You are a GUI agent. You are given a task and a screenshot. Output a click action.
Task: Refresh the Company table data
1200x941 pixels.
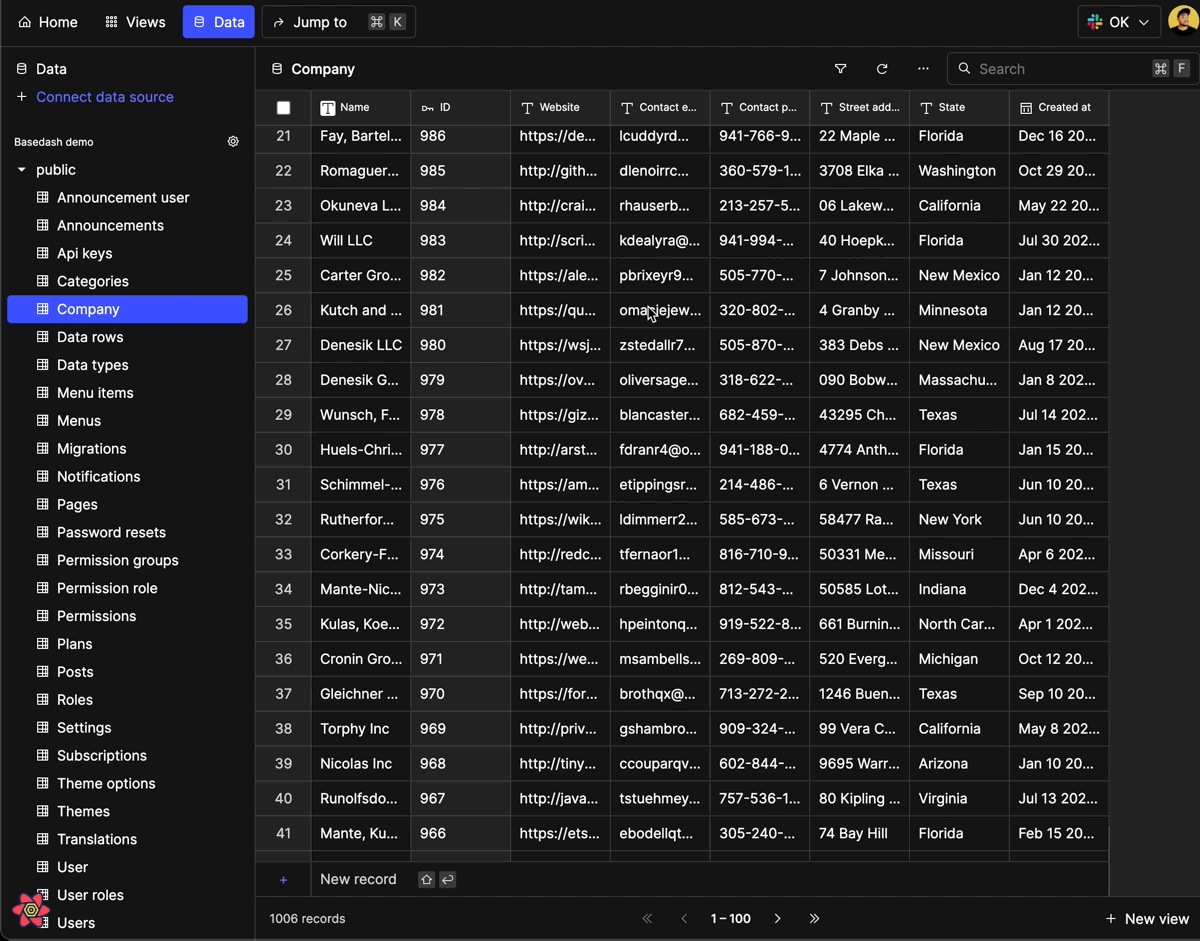click(881, 68)
